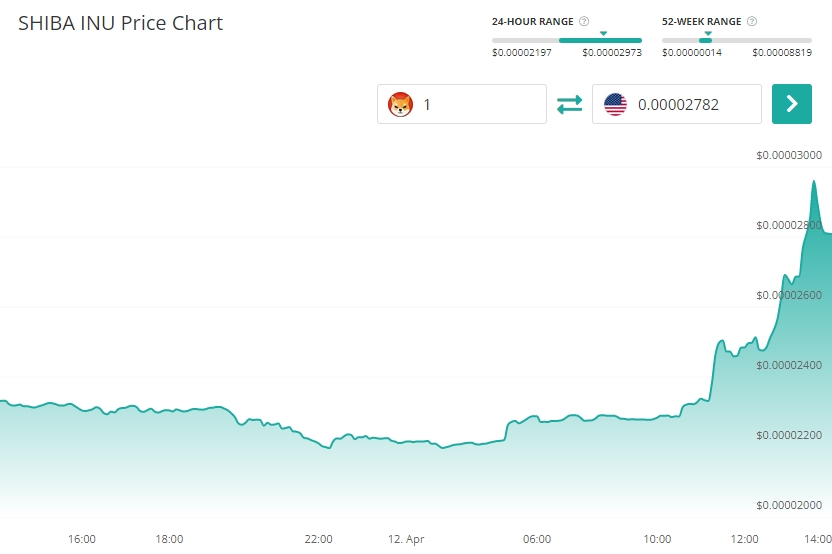Click the 24-hour high value $0.00002973
The height and width of the screenshot is (554, 832).
coord(612,52)
